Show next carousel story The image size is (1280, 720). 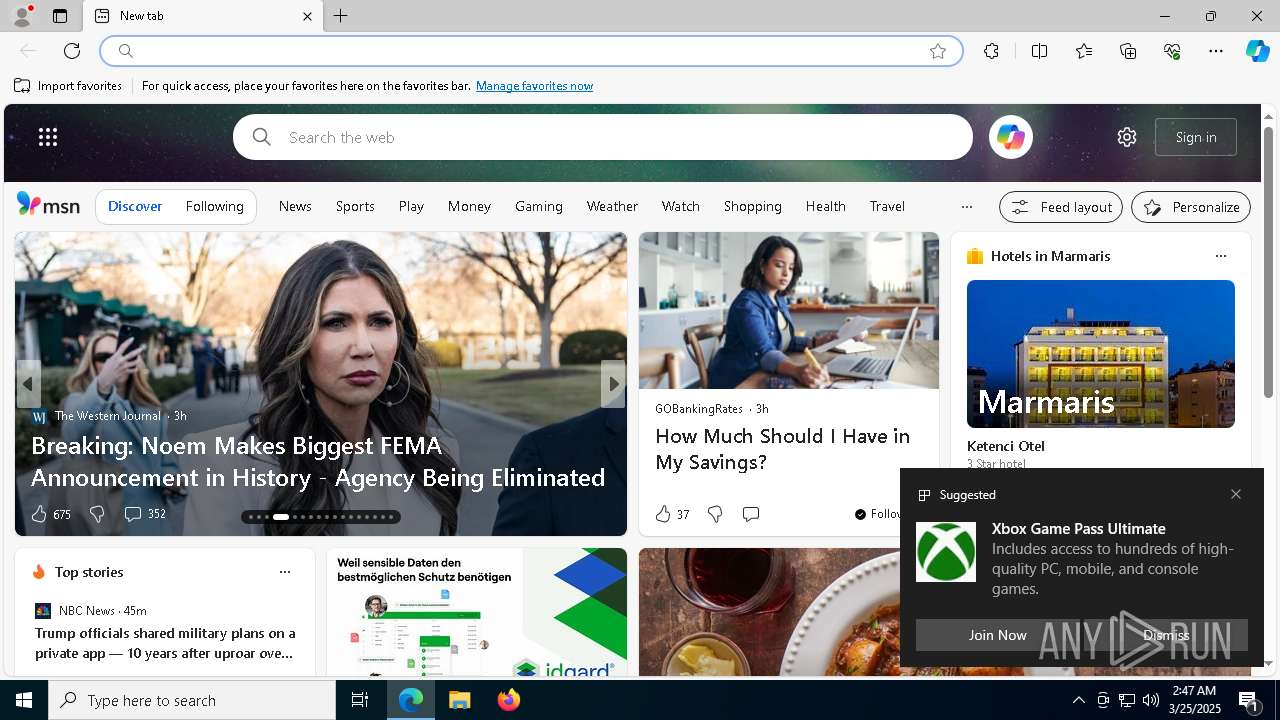click(613, 384)
